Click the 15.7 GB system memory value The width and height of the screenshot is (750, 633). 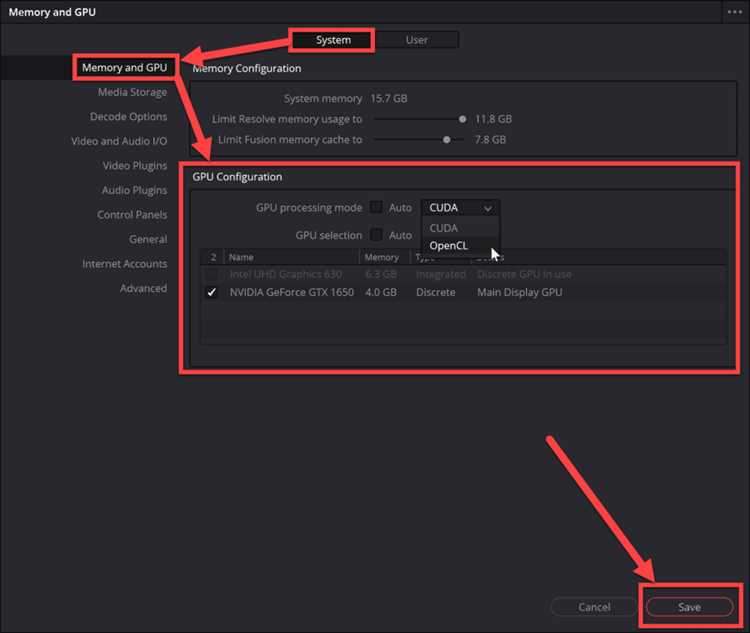pos(388,99)
